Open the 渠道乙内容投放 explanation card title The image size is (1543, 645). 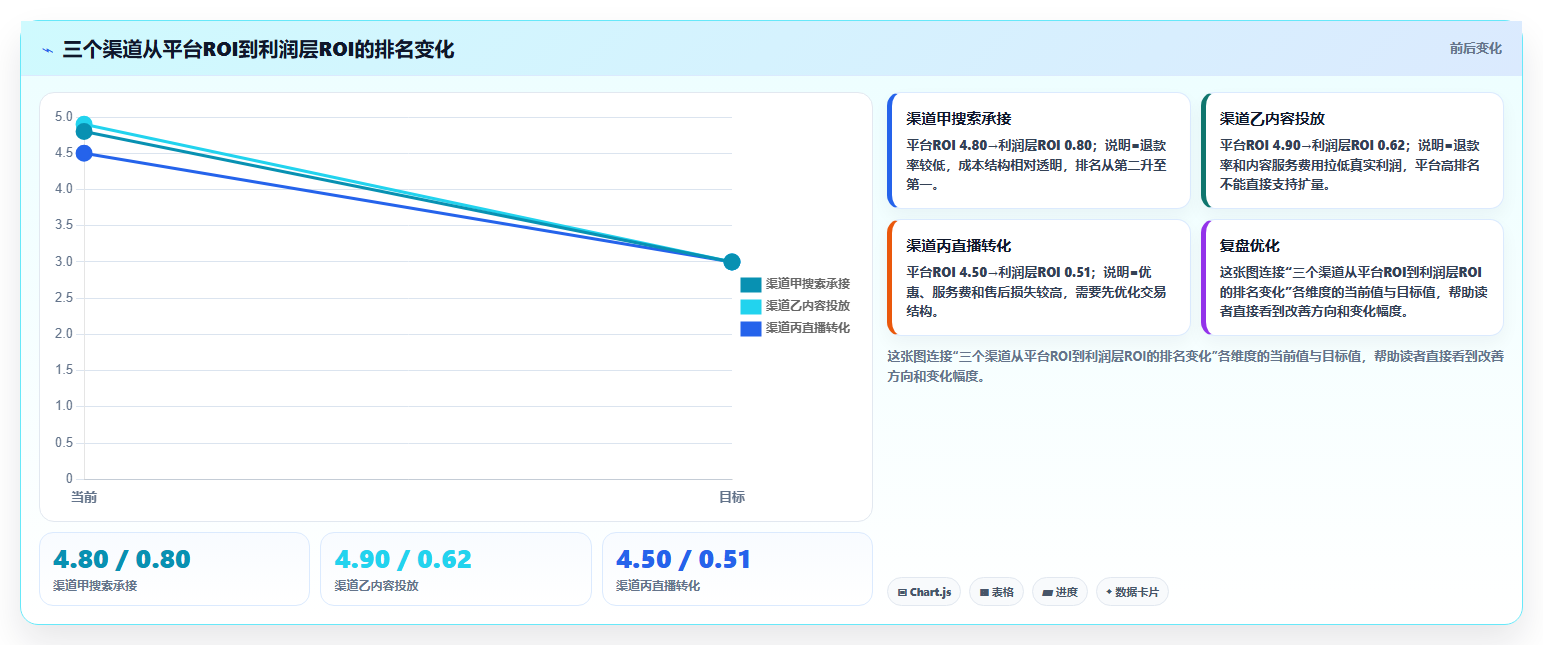(x=1272, y=119)
